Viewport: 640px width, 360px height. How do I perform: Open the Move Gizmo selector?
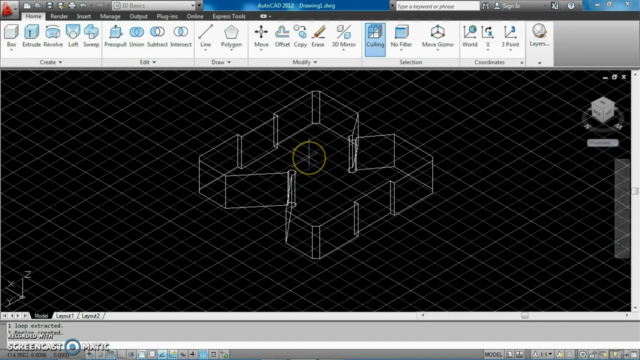point(438,36)
